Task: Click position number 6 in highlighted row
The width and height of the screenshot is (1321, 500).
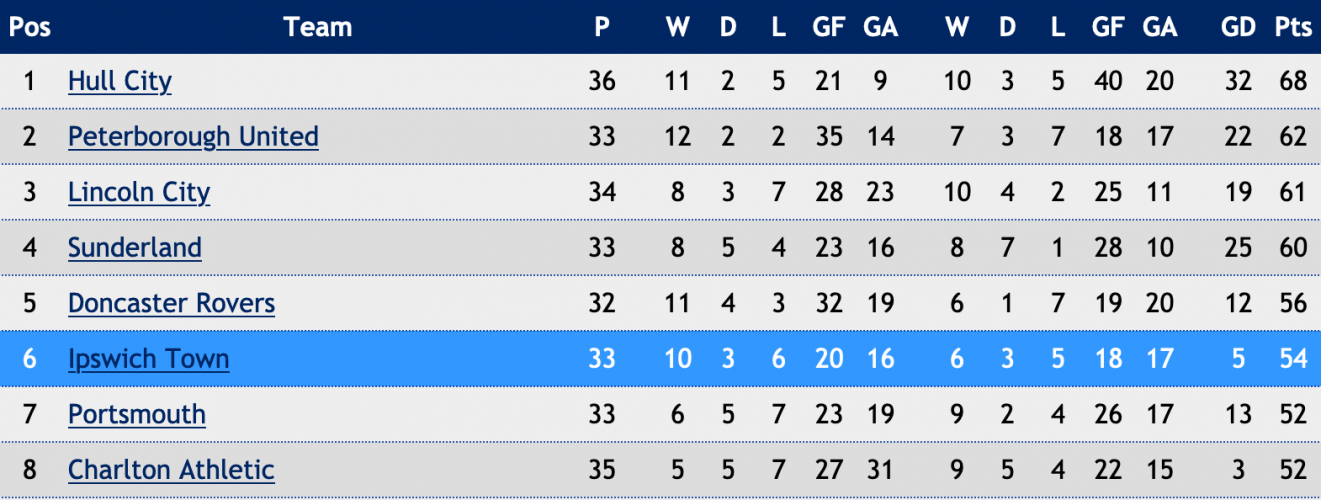Action: 30,358
